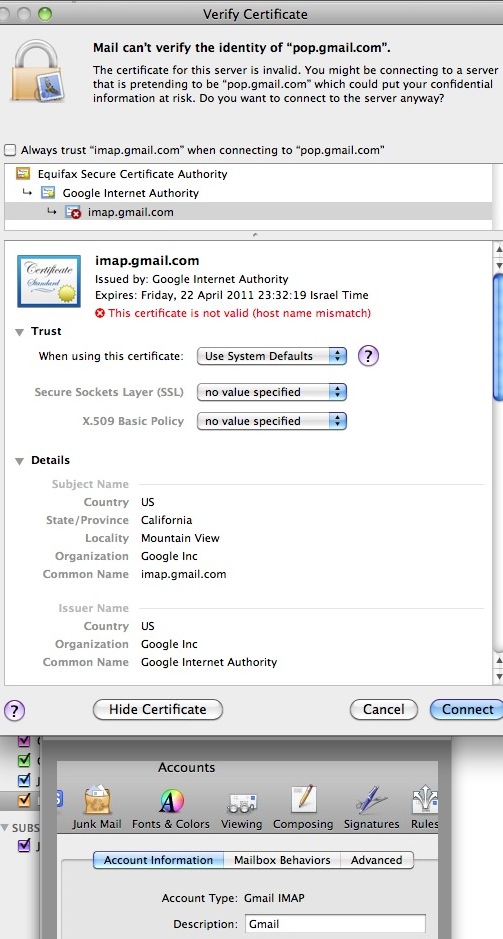Open trust settings help question mark

368,356
